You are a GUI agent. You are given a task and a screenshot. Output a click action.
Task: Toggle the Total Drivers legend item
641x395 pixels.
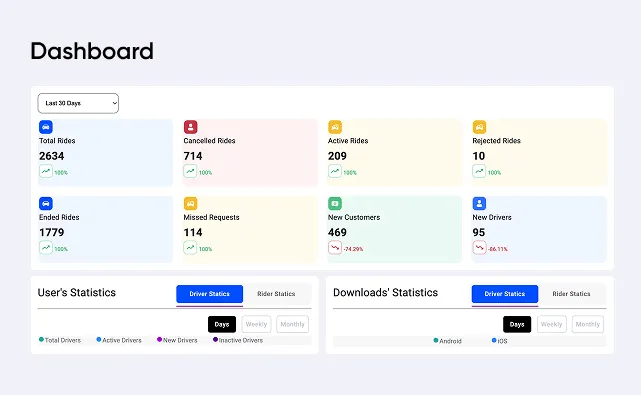coord(60,340)
